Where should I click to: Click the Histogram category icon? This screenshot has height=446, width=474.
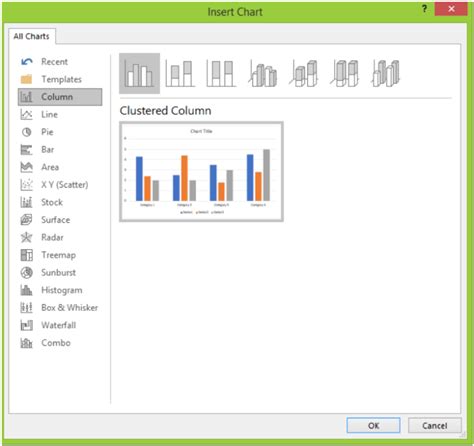coord(27,290)
